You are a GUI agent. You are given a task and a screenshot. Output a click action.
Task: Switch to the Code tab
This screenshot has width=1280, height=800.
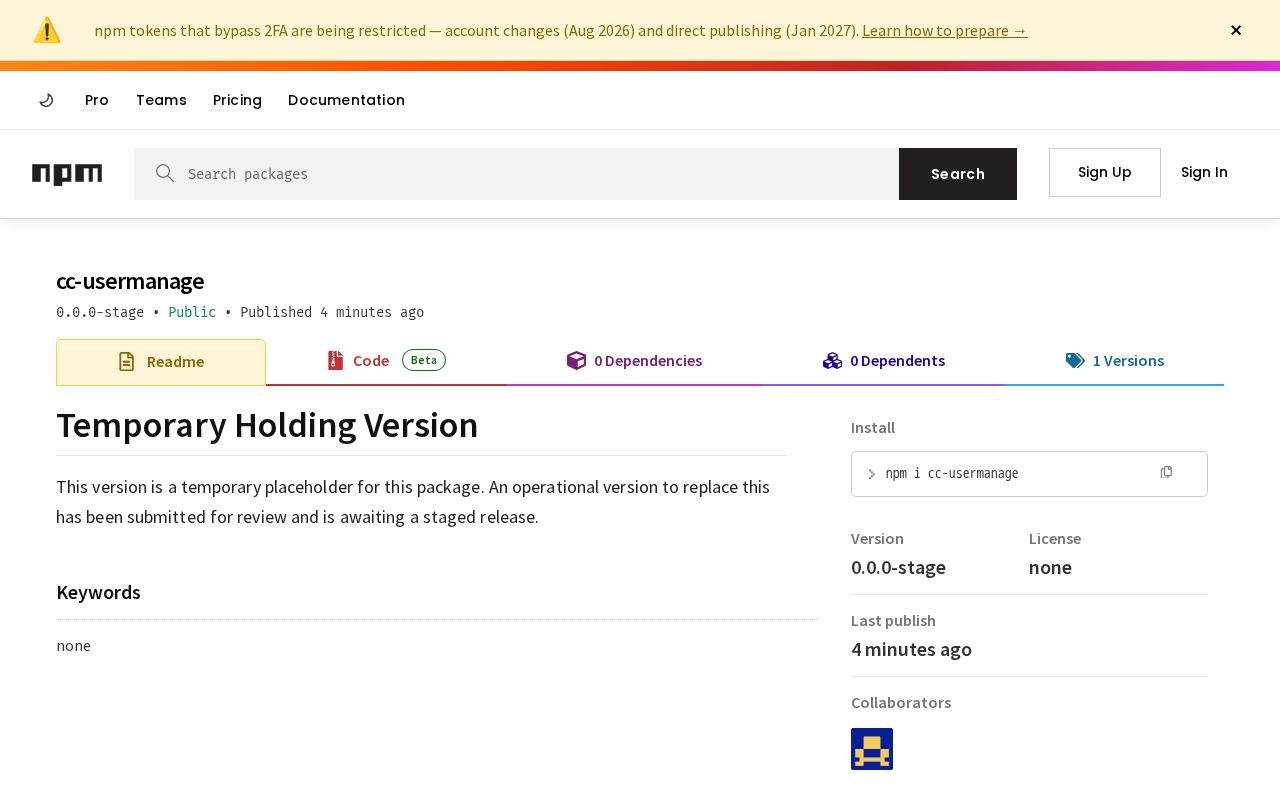(386, 361)
